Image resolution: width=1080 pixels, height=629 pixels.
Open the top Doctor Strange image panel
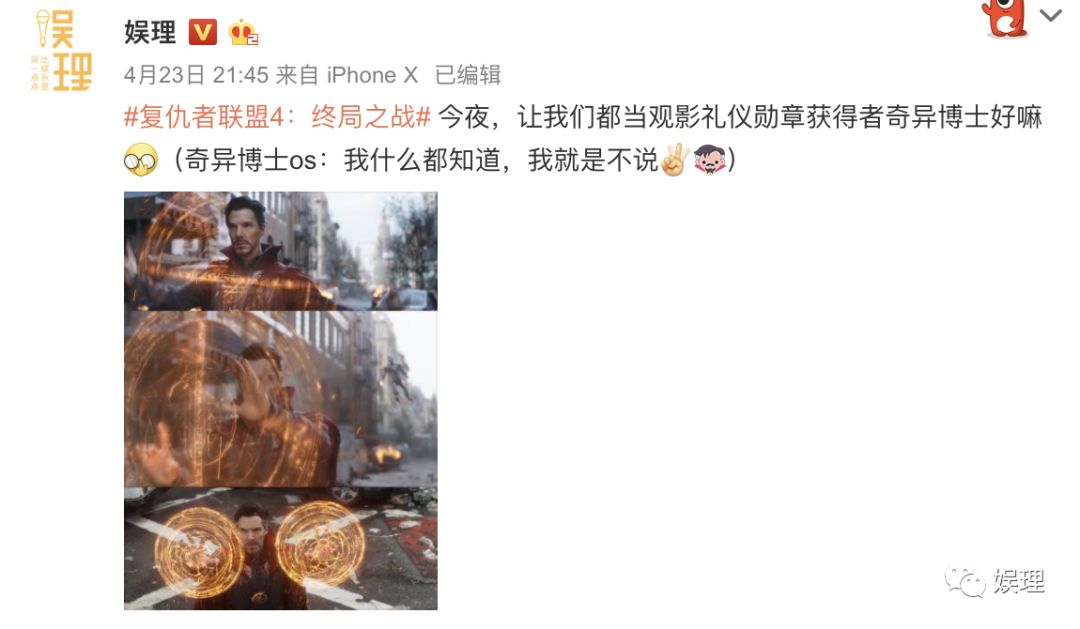[280, 251]
